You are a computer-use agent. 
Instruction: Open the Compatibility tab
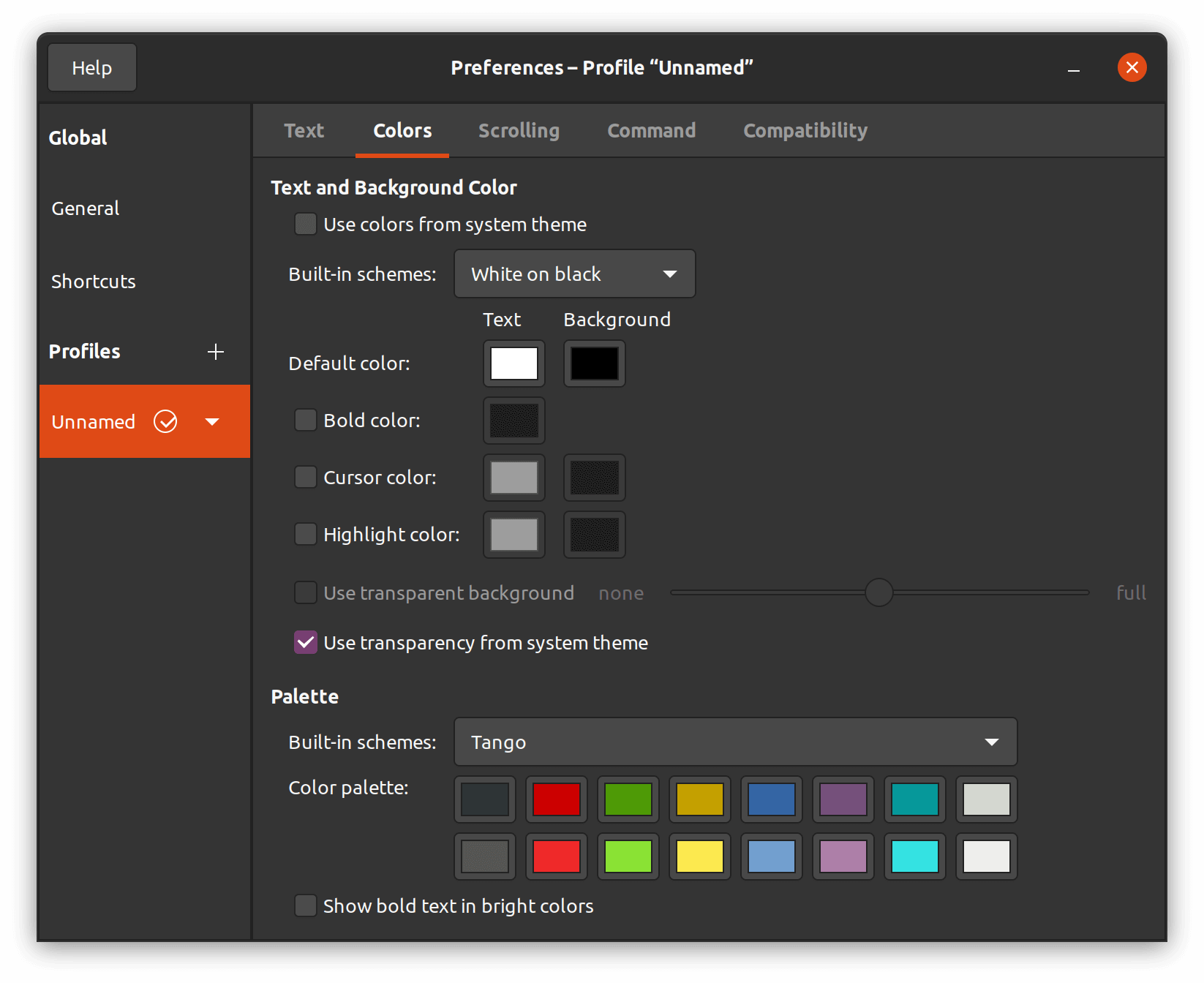[805, 131]
